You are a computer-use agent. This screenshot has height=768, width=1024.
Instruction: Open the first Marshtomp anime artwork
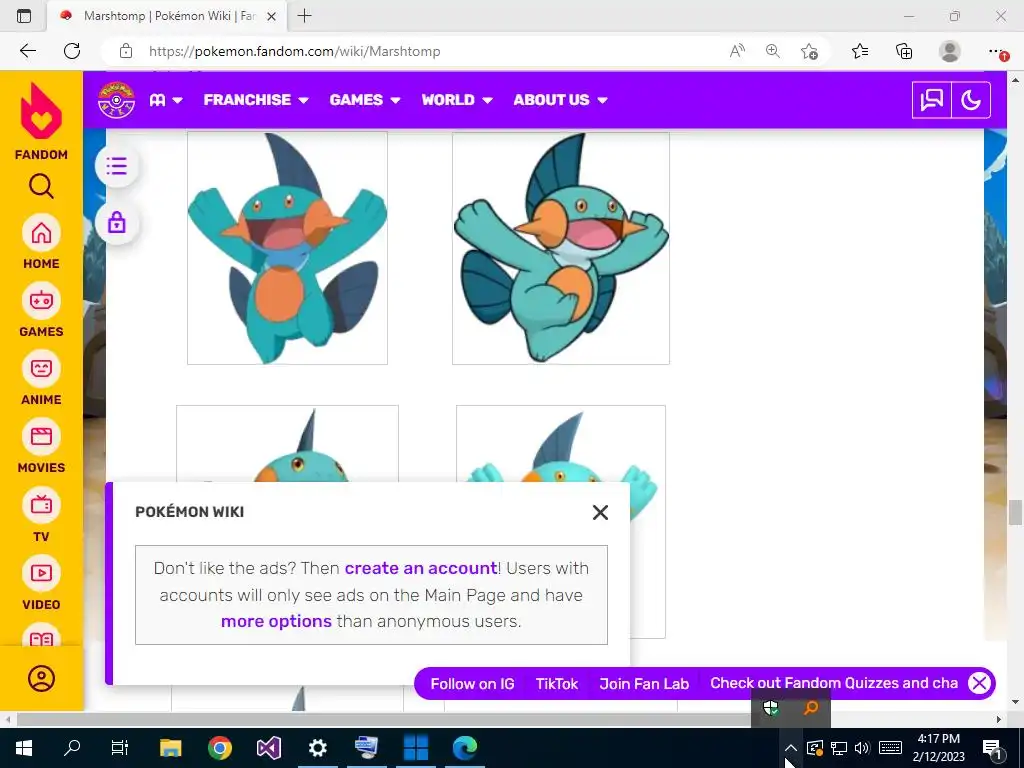click(x=287, y=248)
